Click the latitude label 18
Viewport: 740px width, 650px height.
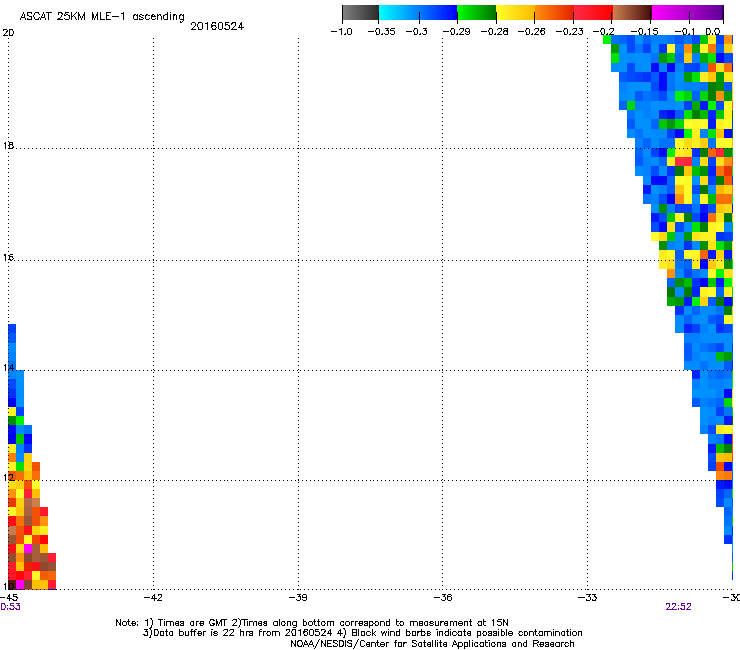pyautogui.click(x=8, y=145)
